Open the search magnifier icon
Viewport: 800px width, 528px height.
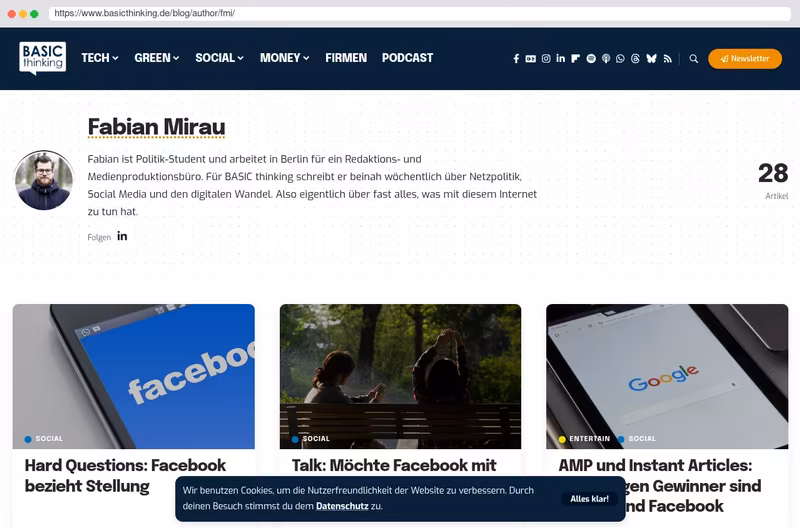pyautogui.click(x=693, y=59)
